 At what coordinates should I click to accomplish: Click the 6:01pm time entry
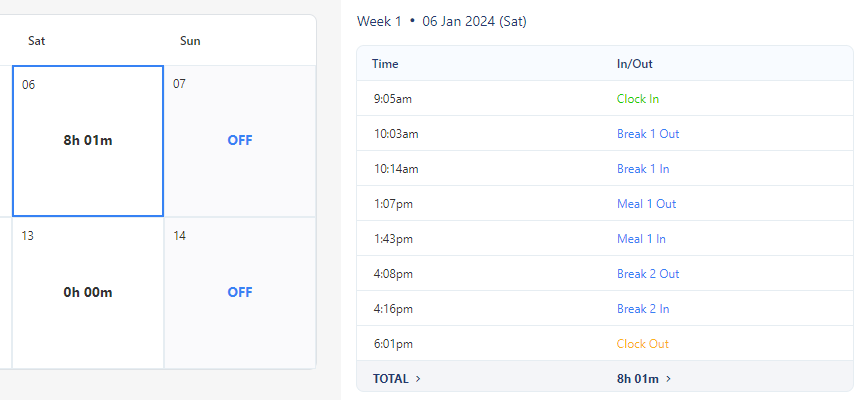pos(391,344)
